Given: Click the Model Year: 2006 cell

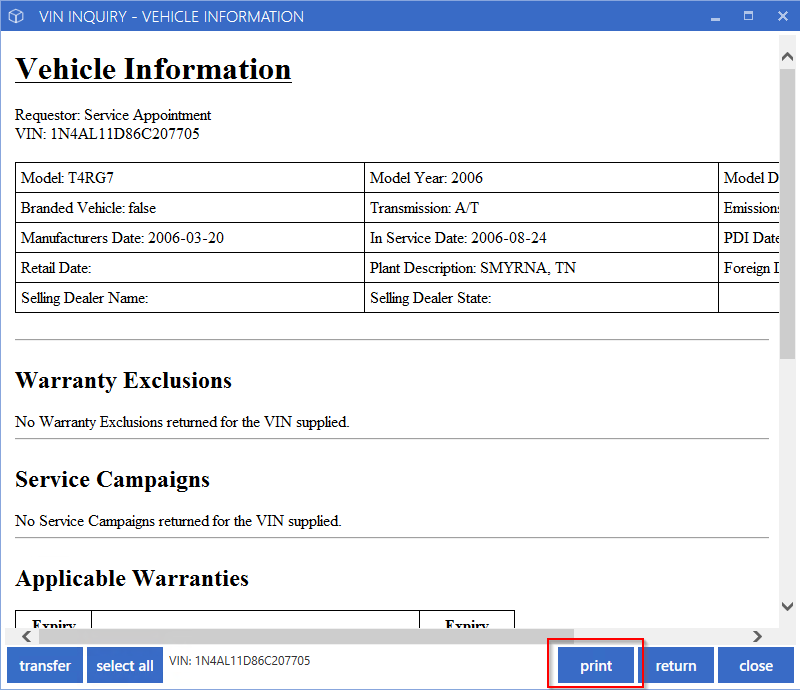Looking at the screenshot, I should click(x=541, y=178).
